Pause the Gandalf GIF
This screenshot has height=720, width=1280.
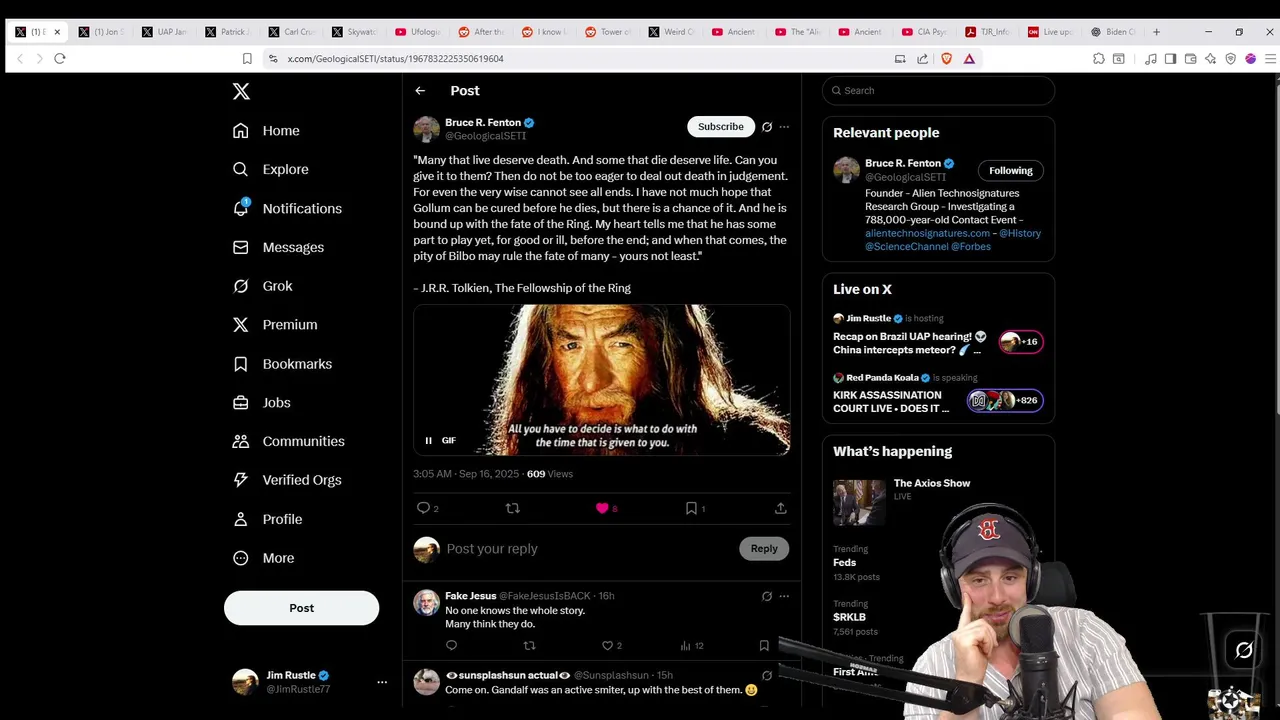pyautogui.click(x=428, y=440)
